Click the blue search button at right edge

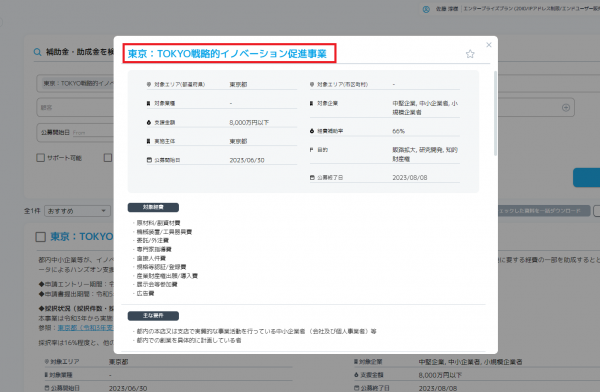click(x=586, y=178)
